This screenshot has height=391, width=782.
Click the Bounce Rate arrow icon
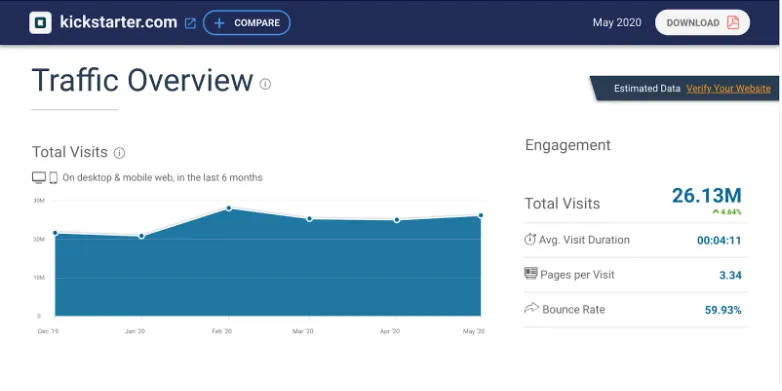(532, 308)
